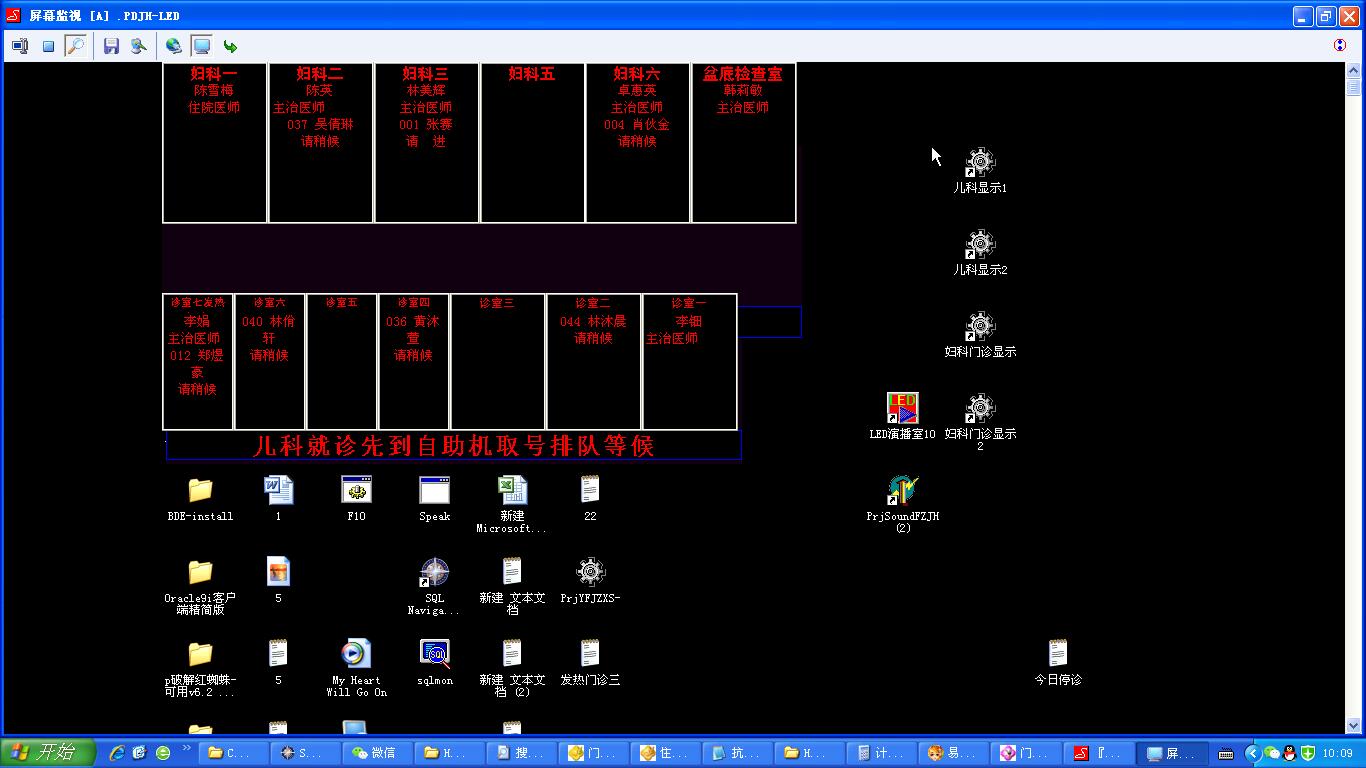Select the 新建 文本文档 file without (2)
Viewport: 1366px width, 768px height.
[512, 586]
